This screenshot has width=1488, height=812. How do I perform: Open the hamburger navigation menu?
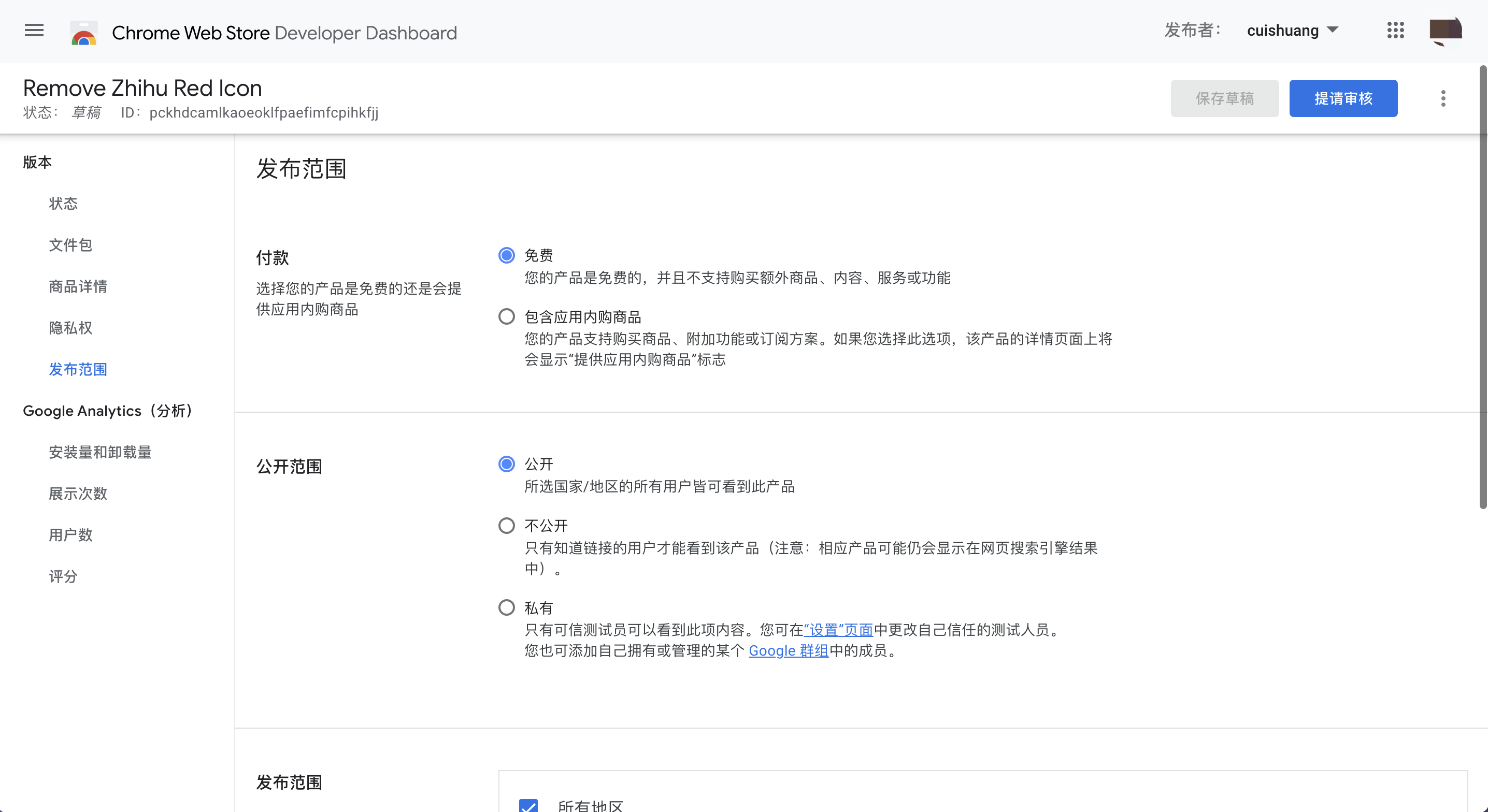point(34,30)
